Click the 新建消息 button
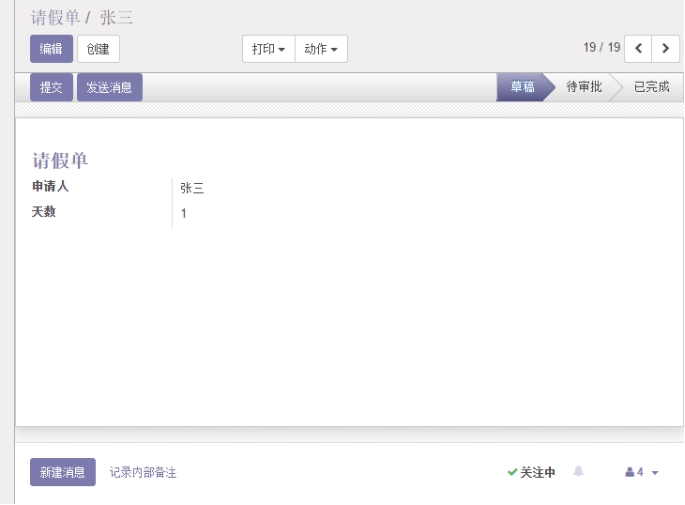This screenshot has height=505, width=685. pos(63,472)
